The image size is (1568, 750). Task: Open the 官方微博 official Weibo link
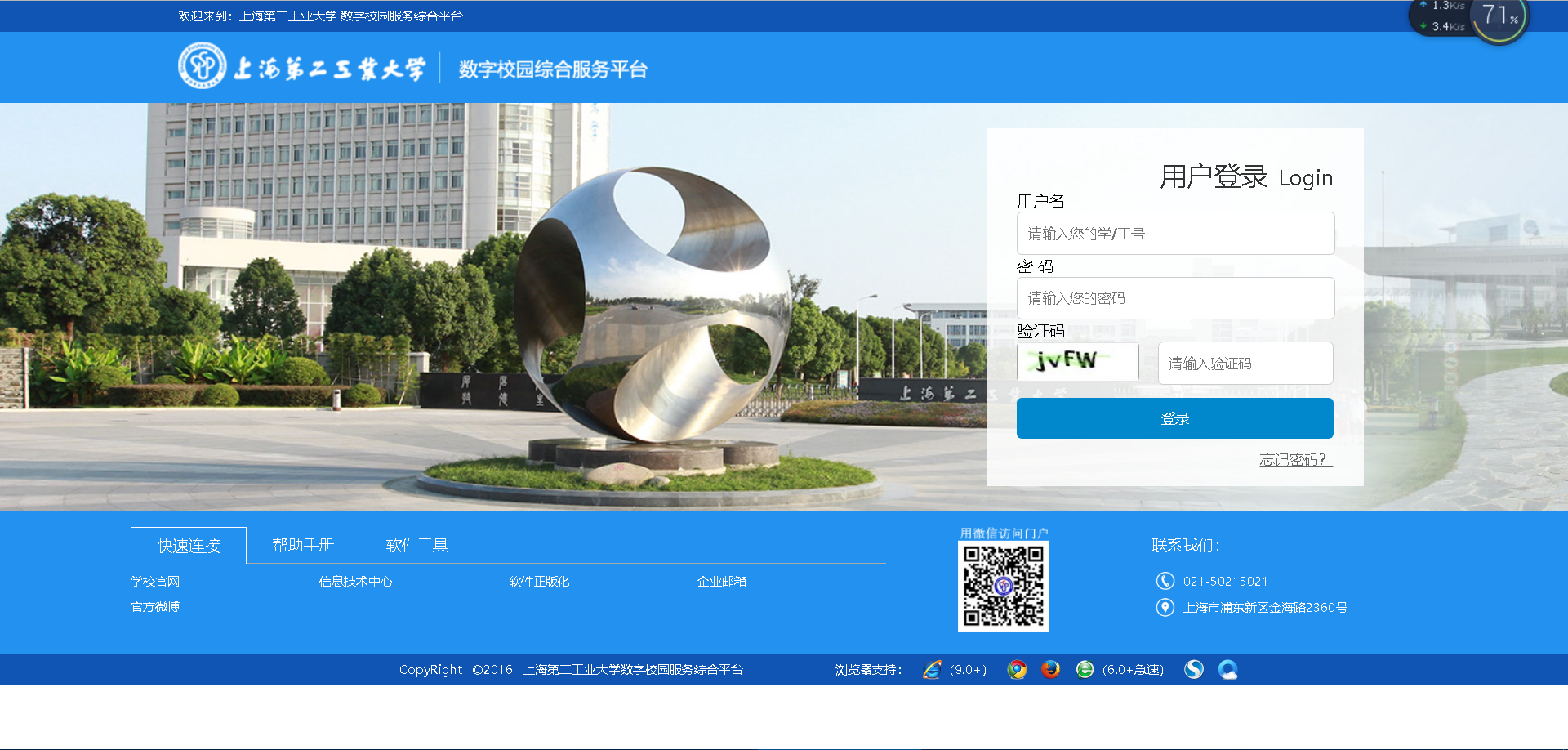tap(155, 606)
